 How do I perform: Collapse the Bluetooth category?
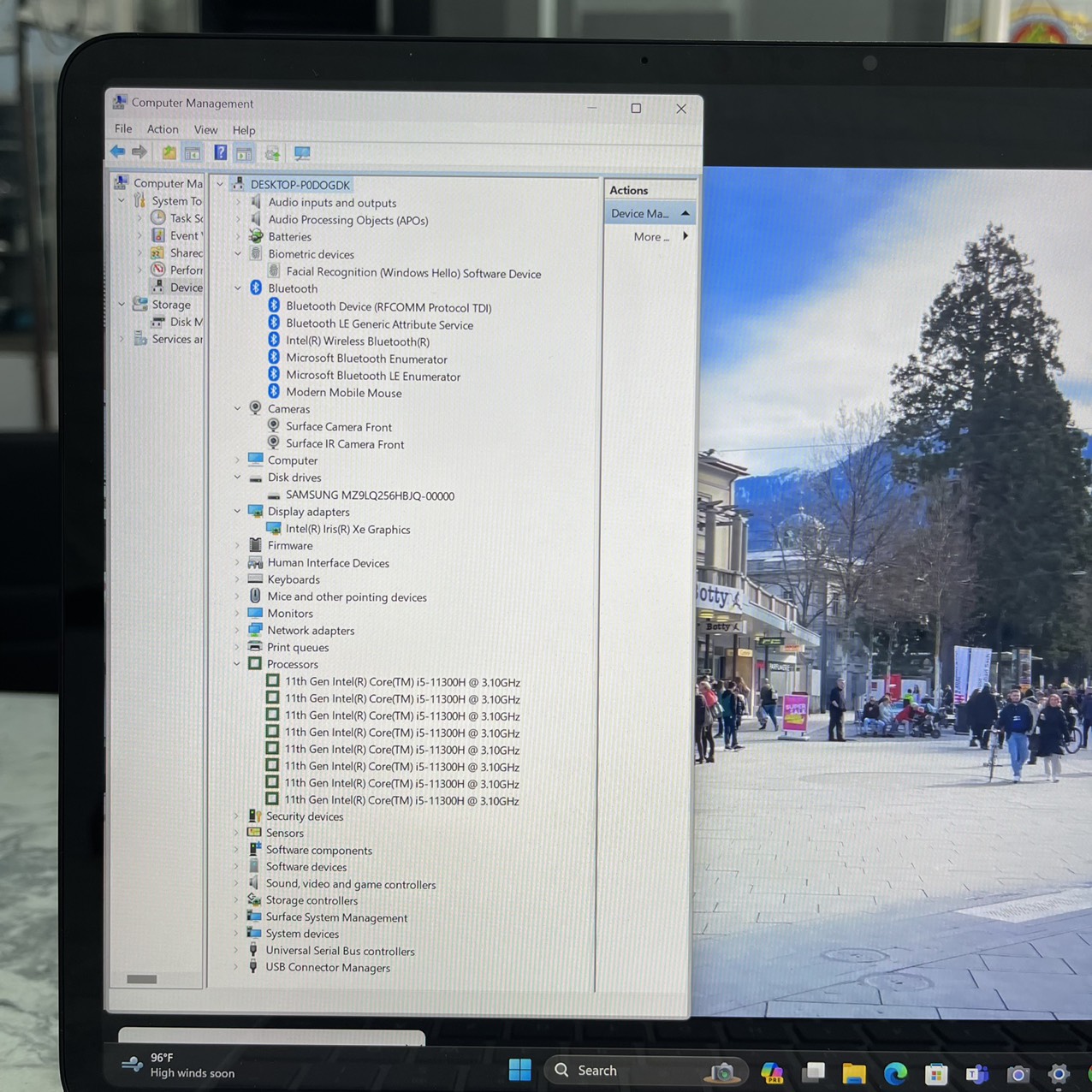238,288
